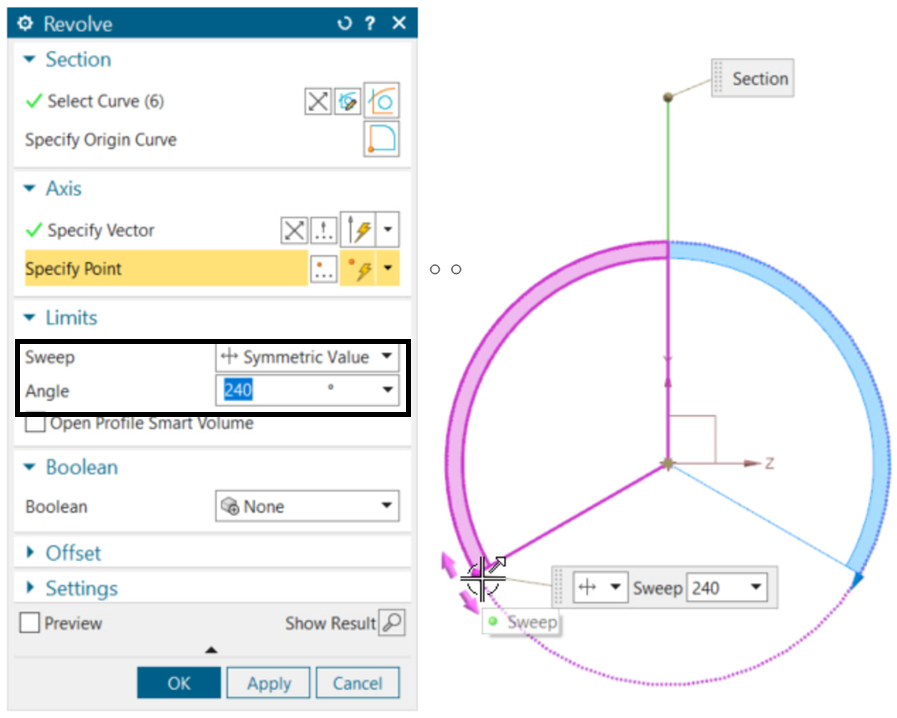Enable the Preview checkbox
The width and height of the screenshot is (897, 718).
click(x=30, y=622)
